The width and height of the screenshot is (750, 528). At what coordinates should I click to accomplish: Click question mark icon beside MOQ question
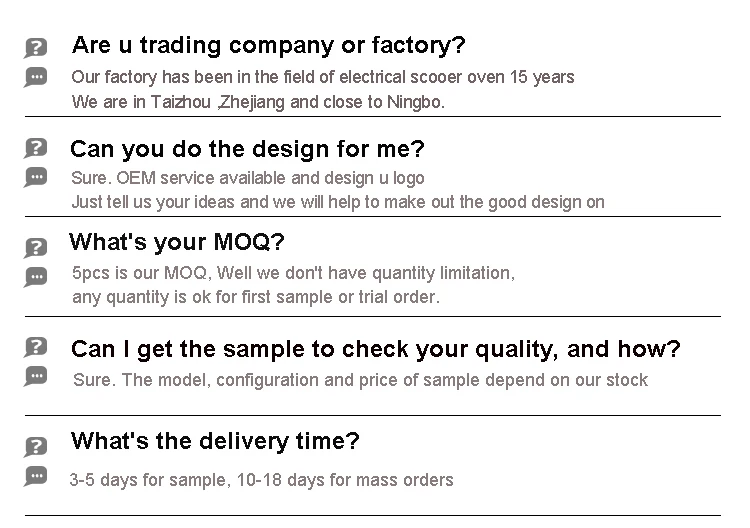pyautogui.click(x=36, y=246)
